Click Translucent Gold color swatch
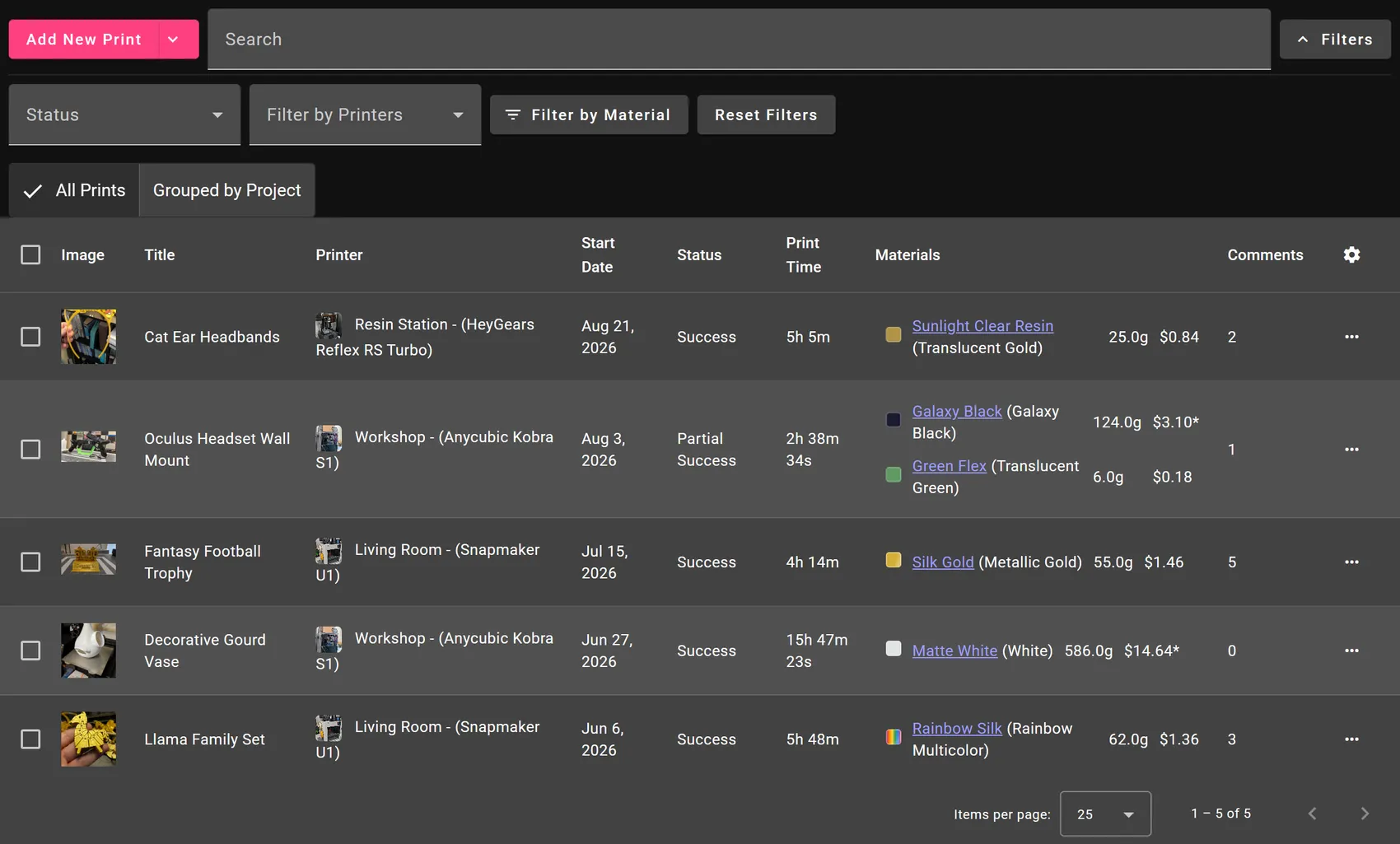1400x844 pixels. tap(893, 334)
